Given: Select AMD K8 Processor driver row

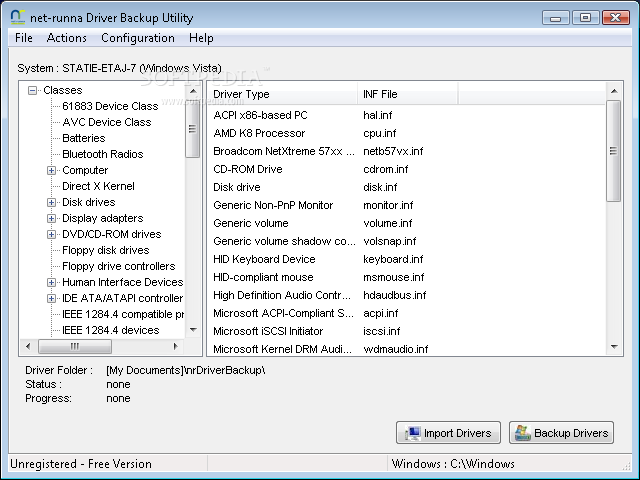Looking at the screenshot, I should click(x=407, y=133).
